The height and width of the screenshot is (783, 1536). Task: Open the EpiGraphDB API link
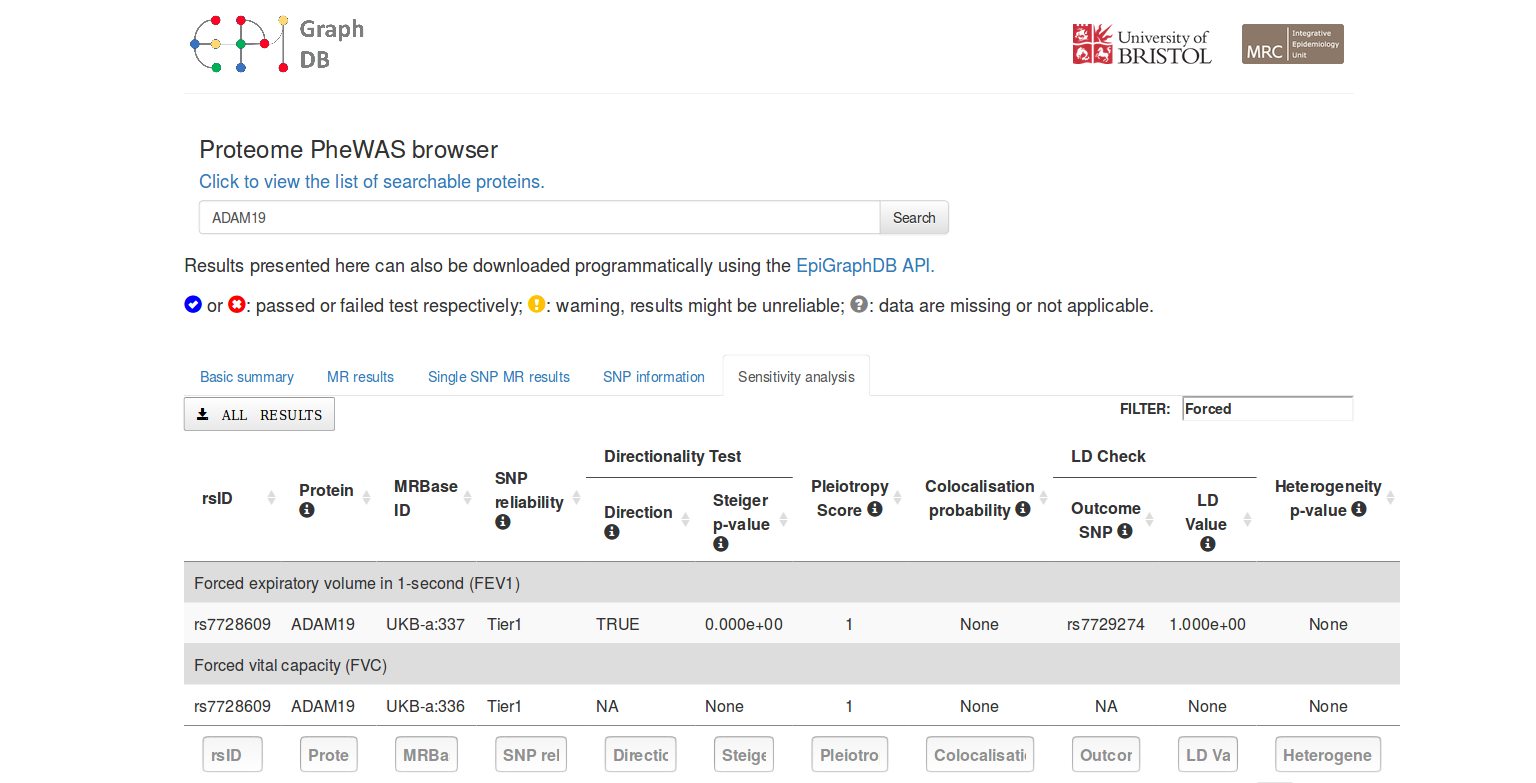[x=865, y=266]
